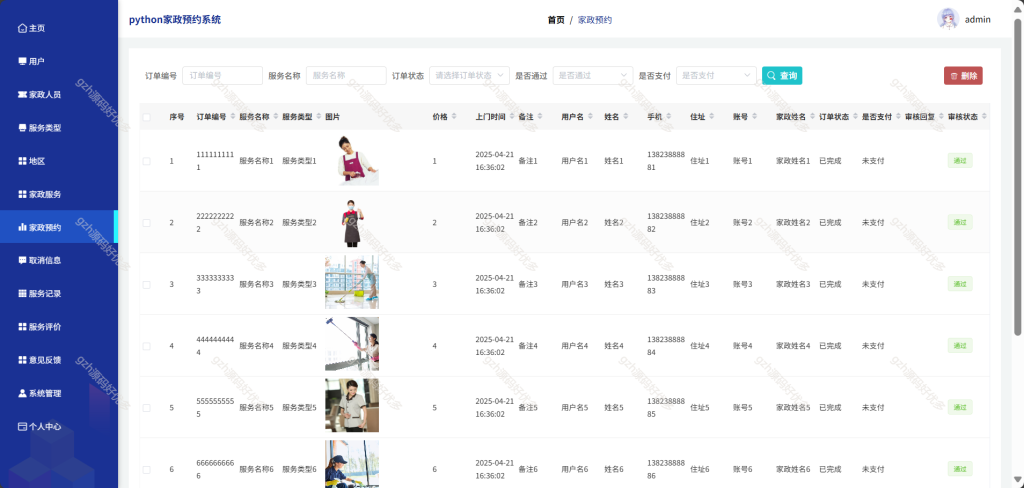The width and height of the screenshot is (1024, 488).
Task: Check the box for row 服务名称6
Action: (x=146, y=469)
